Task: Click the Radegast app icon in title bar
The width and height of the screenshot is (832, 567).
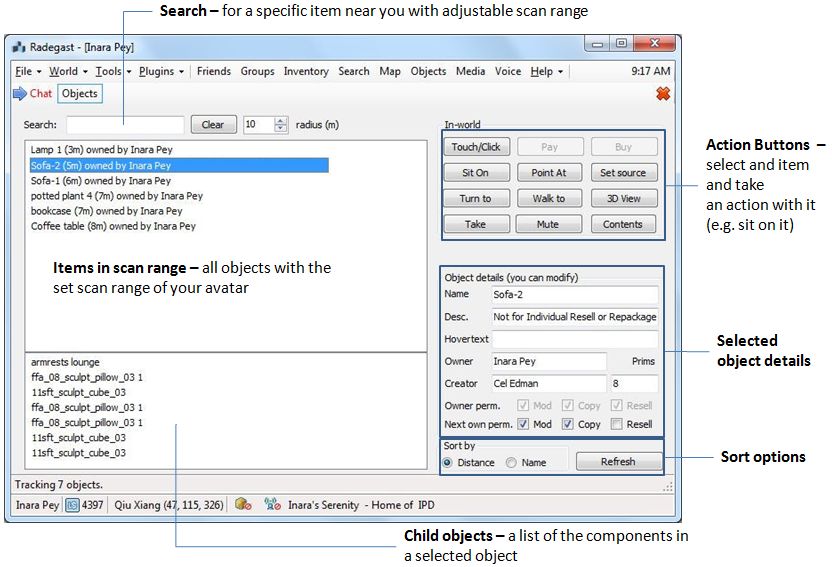Action: pos(19,47)
